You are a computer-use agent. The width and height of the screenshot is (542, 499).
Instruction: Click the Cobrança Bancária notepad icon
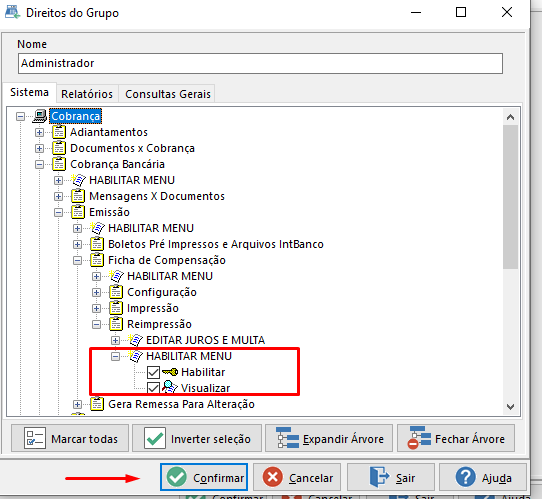coord(59,164)
